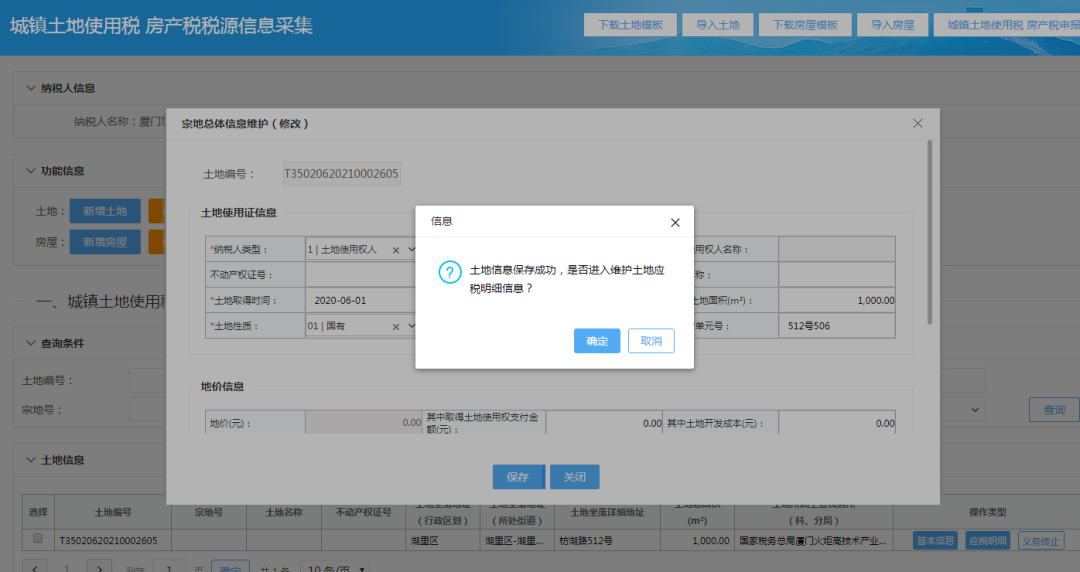
Task: Collapse the 功能信息 section
Action: point(30,171)
